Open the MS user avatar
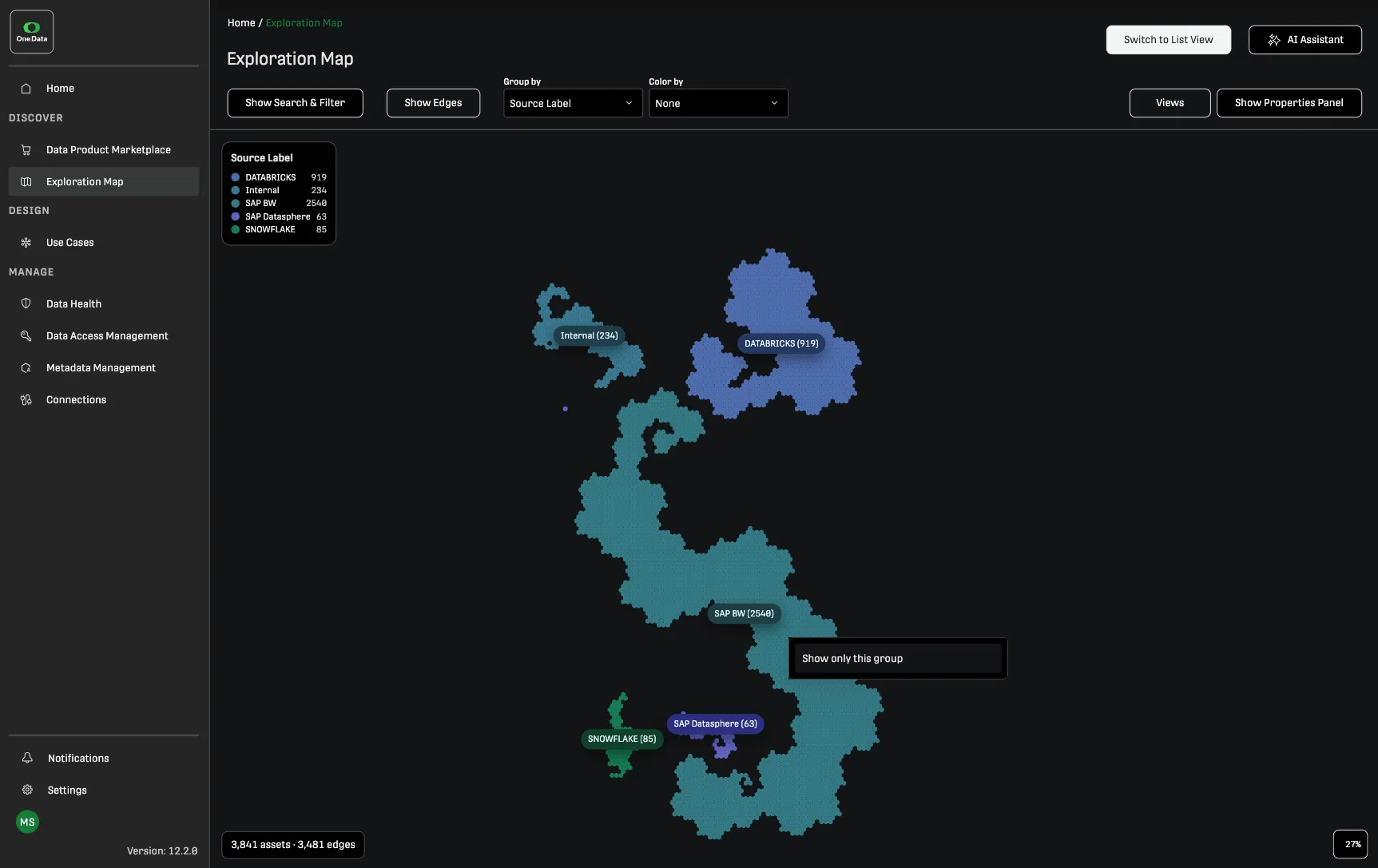1378x868 pixels. click(x=28, y=822)
